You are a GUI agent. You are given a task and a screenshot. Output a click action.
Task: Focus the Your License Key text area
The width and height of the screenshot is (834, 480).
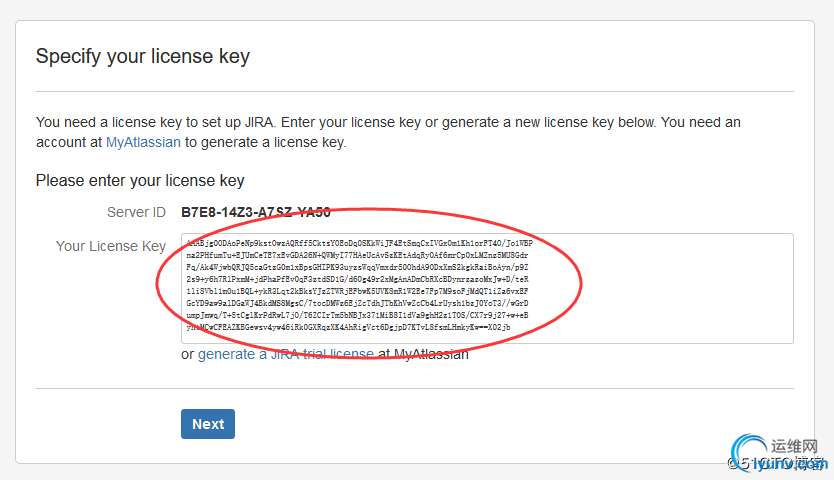[487, 288]
